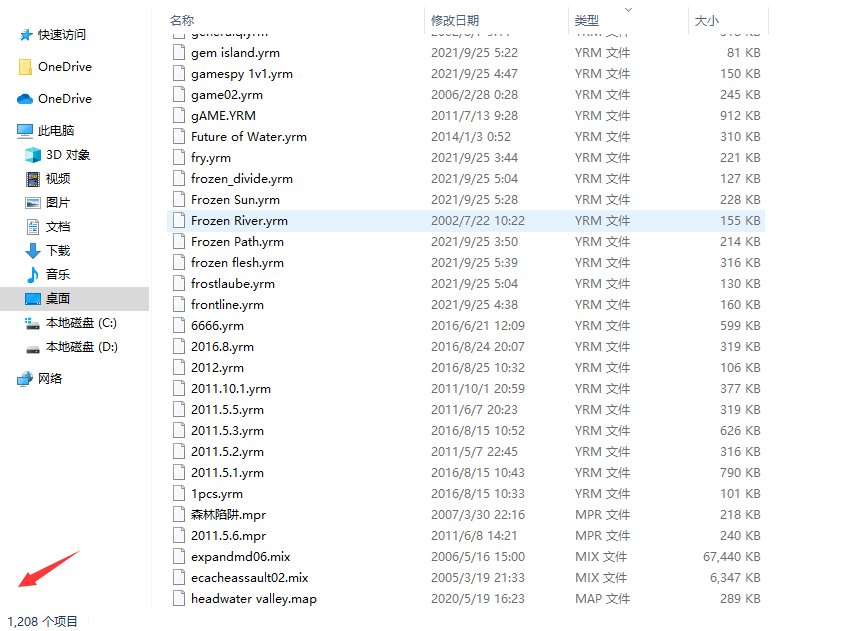Click the Type column header

point(587,20)
